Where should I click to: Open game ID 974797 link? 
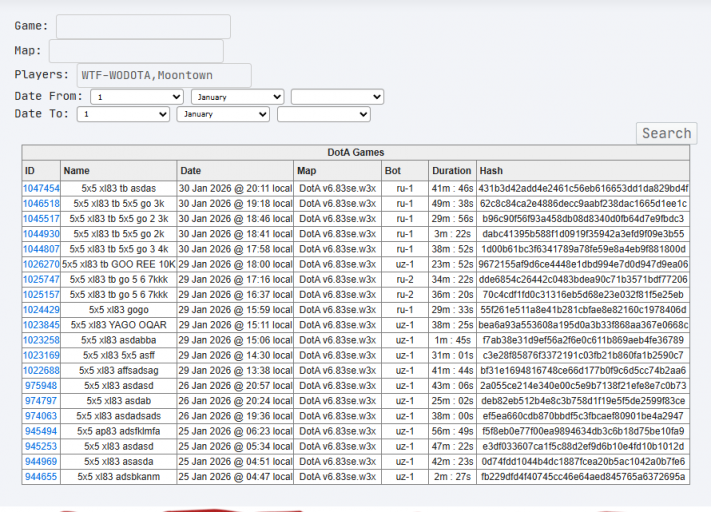pos(41,401)
